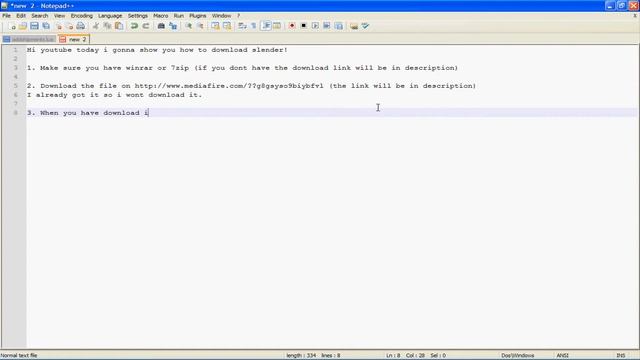Open the Settings menu
Screen dimensions: 640x360
[x=138, y=16]
